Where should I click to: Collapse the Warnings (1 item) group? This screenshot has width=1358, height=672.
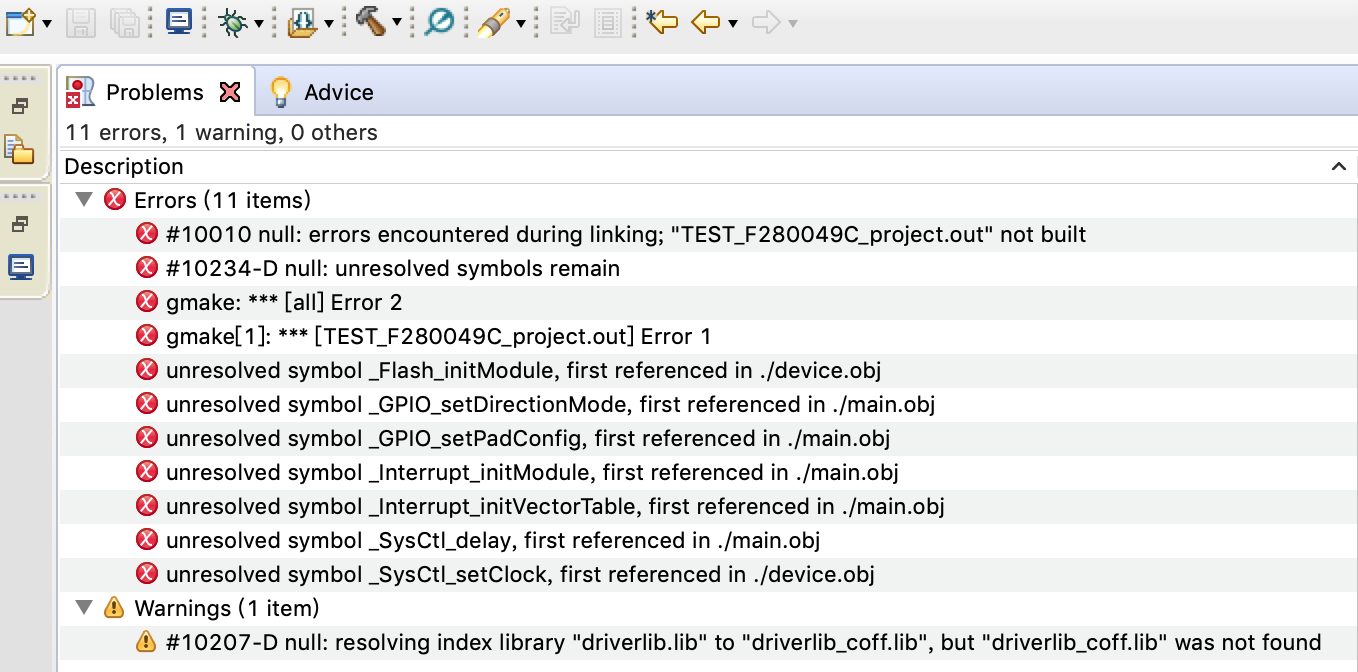click(85, 607)
